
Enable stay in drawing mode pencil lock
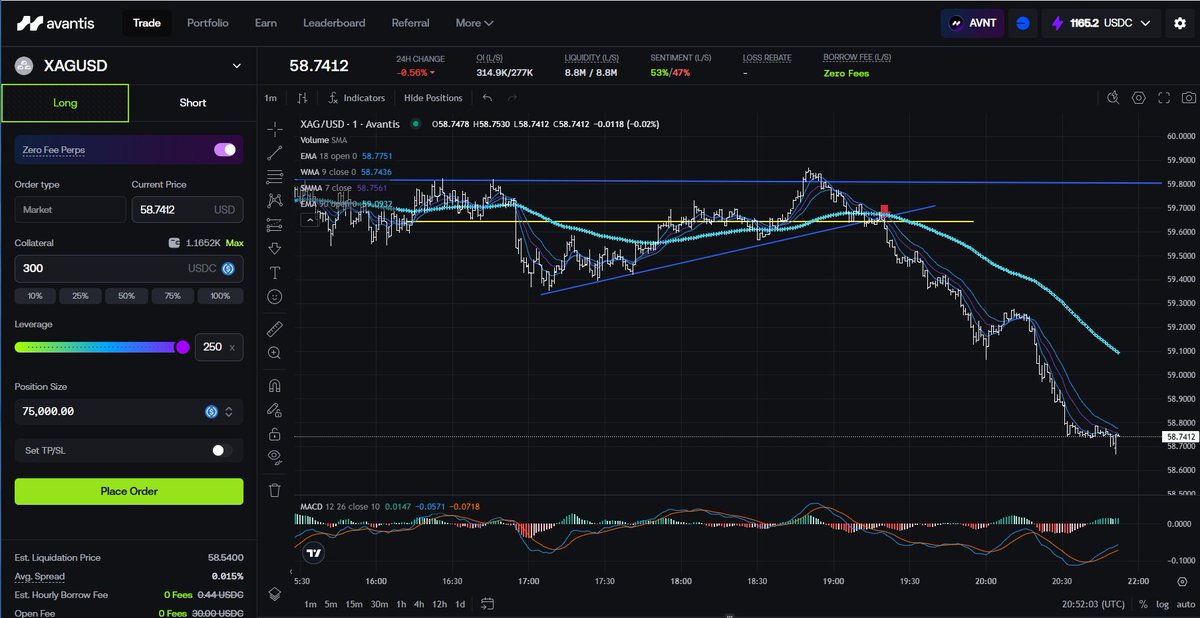[275, 409]
